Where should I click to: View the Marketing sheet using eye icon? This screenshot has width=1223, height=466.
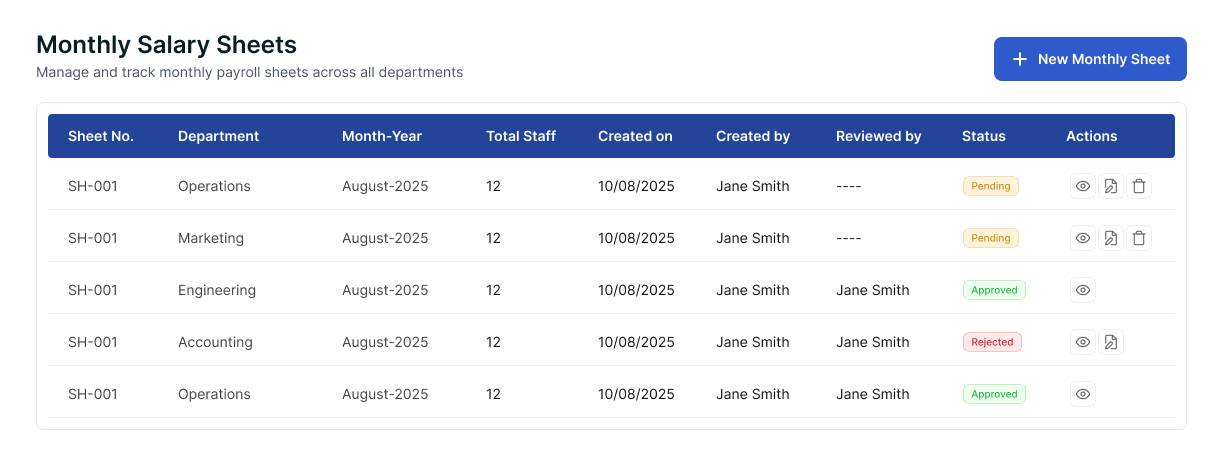point(1082,238)
